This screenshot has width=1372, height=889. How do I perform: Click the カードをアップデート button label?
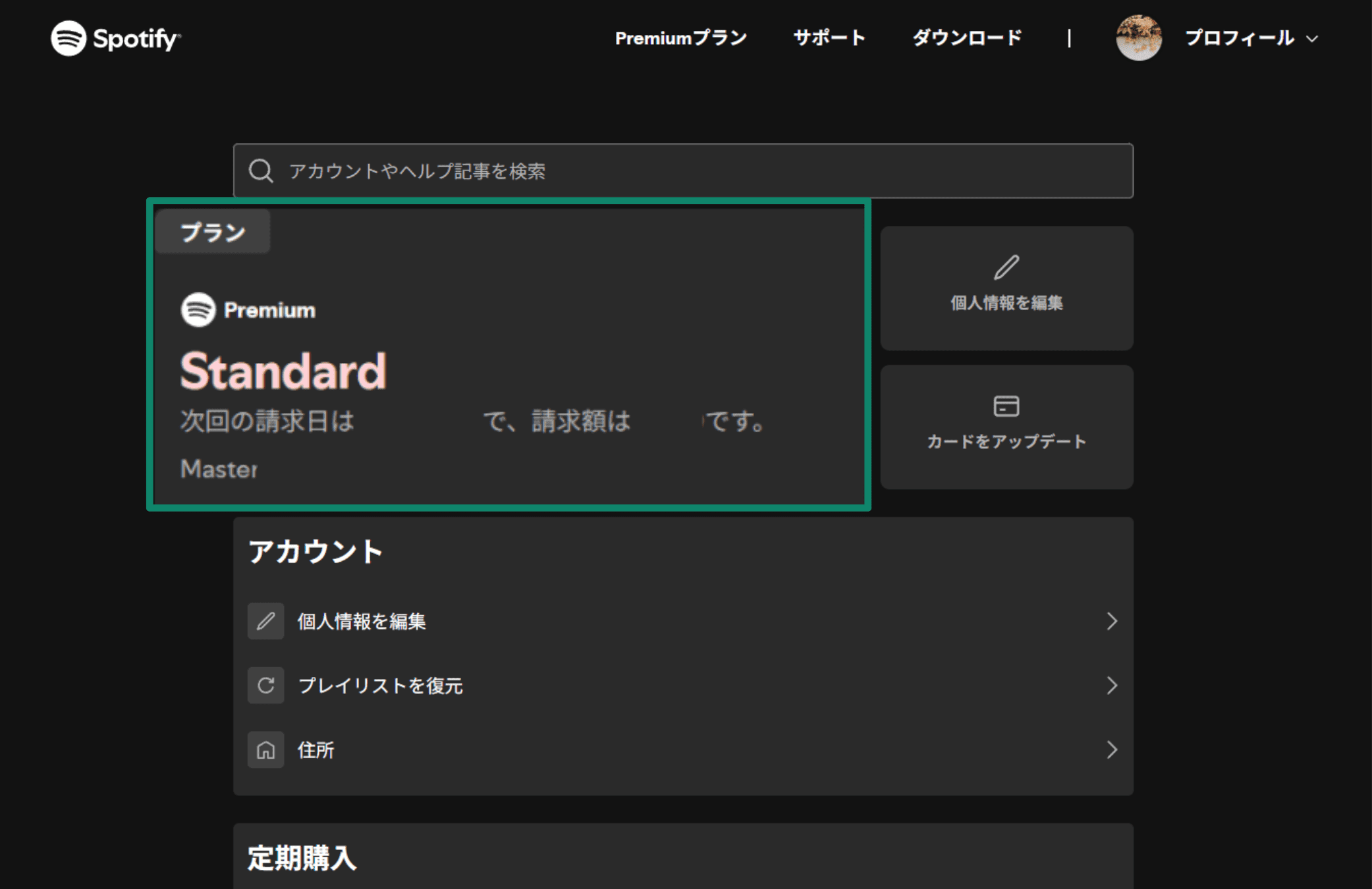[x=1006, y=441]
